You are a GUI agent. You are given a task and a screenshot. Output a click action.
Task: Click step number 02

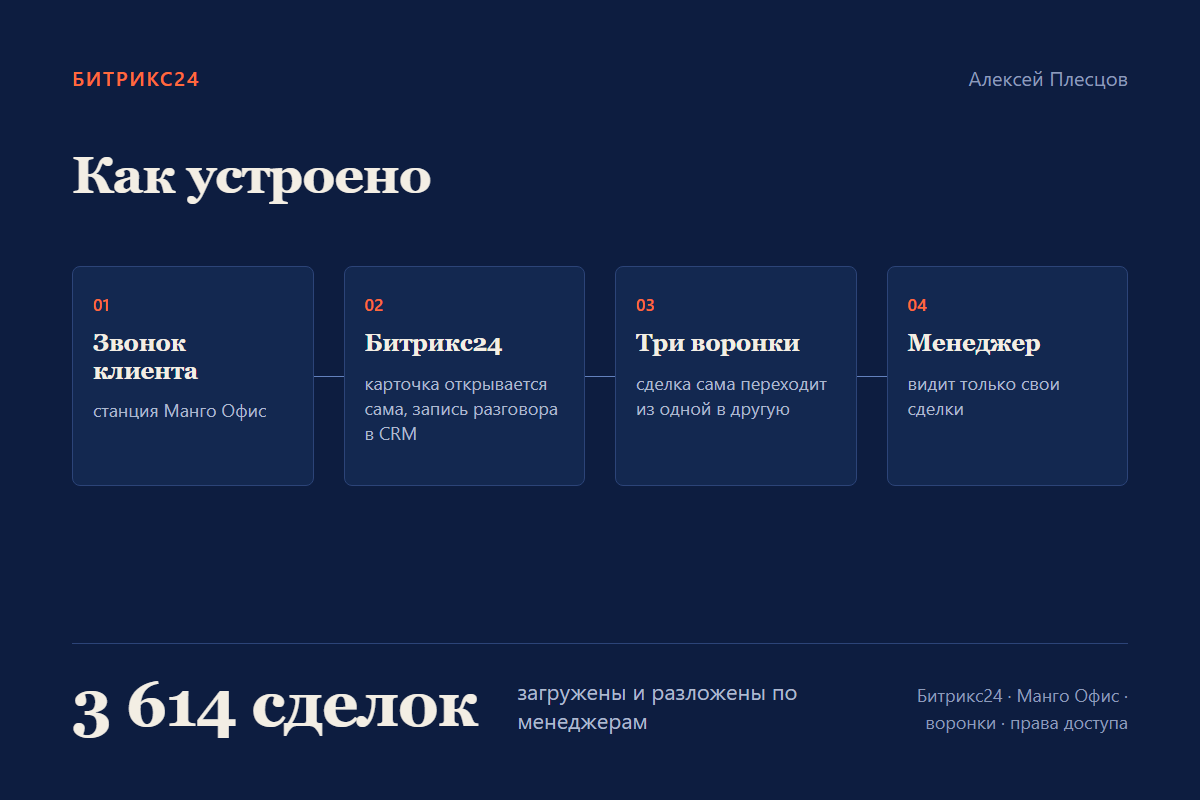(x=374, y=305)
